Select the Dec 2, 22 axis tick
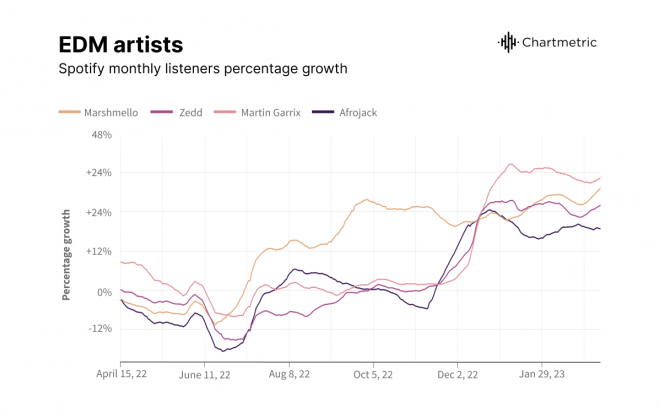This screenshot has width=660, height=413. click(460, 376)
